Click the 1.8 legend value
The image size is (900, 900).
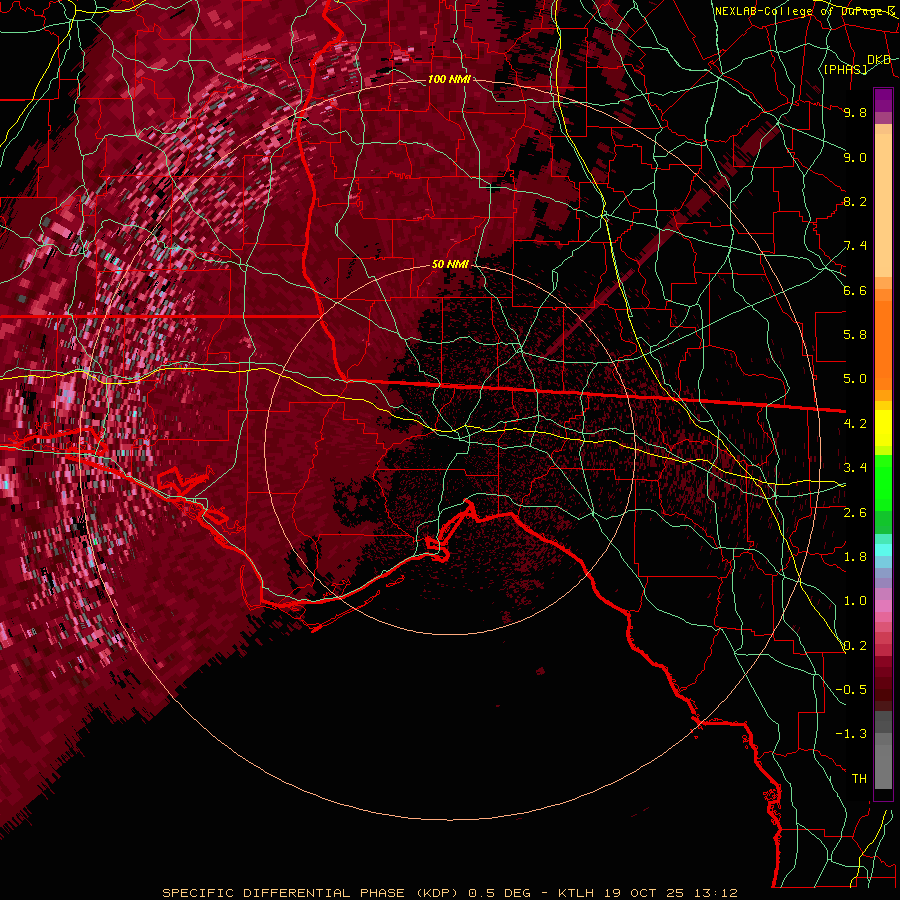pos(855,557)
